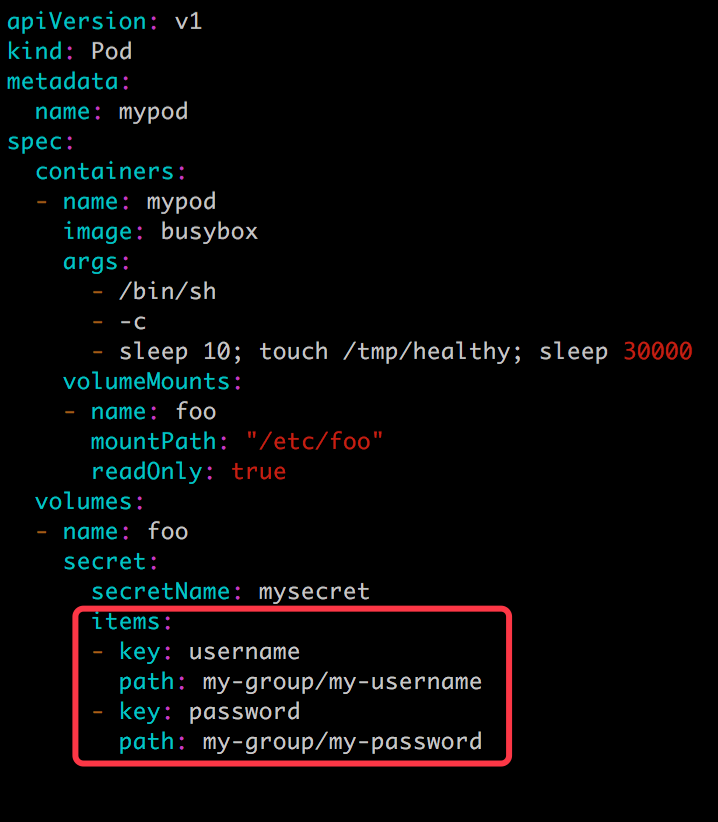The width and height of the screenshot is (718, 822).
Task: Select the my-group/my-password path
Action: point(342,741)
